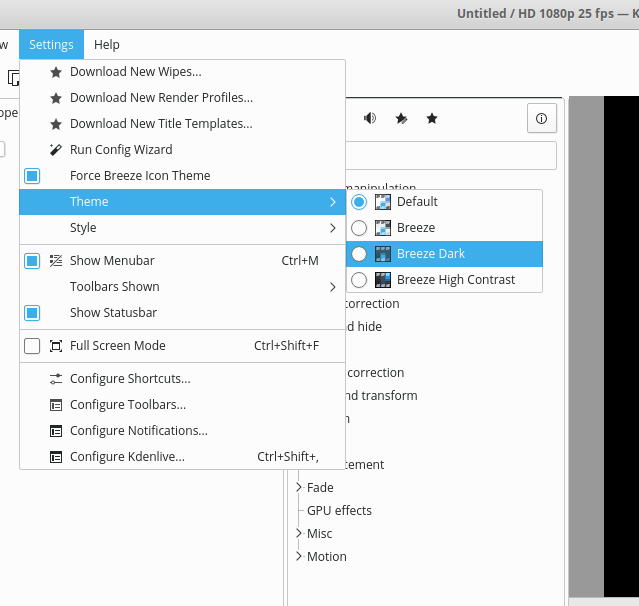
Task: Click the Breeze theme color preview icon
Action: point(383,228)
